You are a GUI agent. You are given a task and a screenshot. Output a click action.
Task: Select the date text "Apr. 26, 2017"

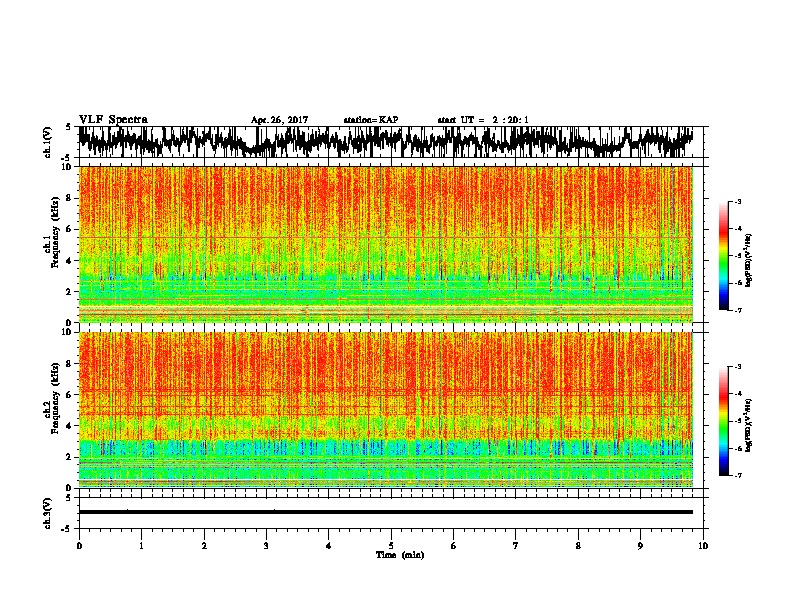[x=279, y=120]
